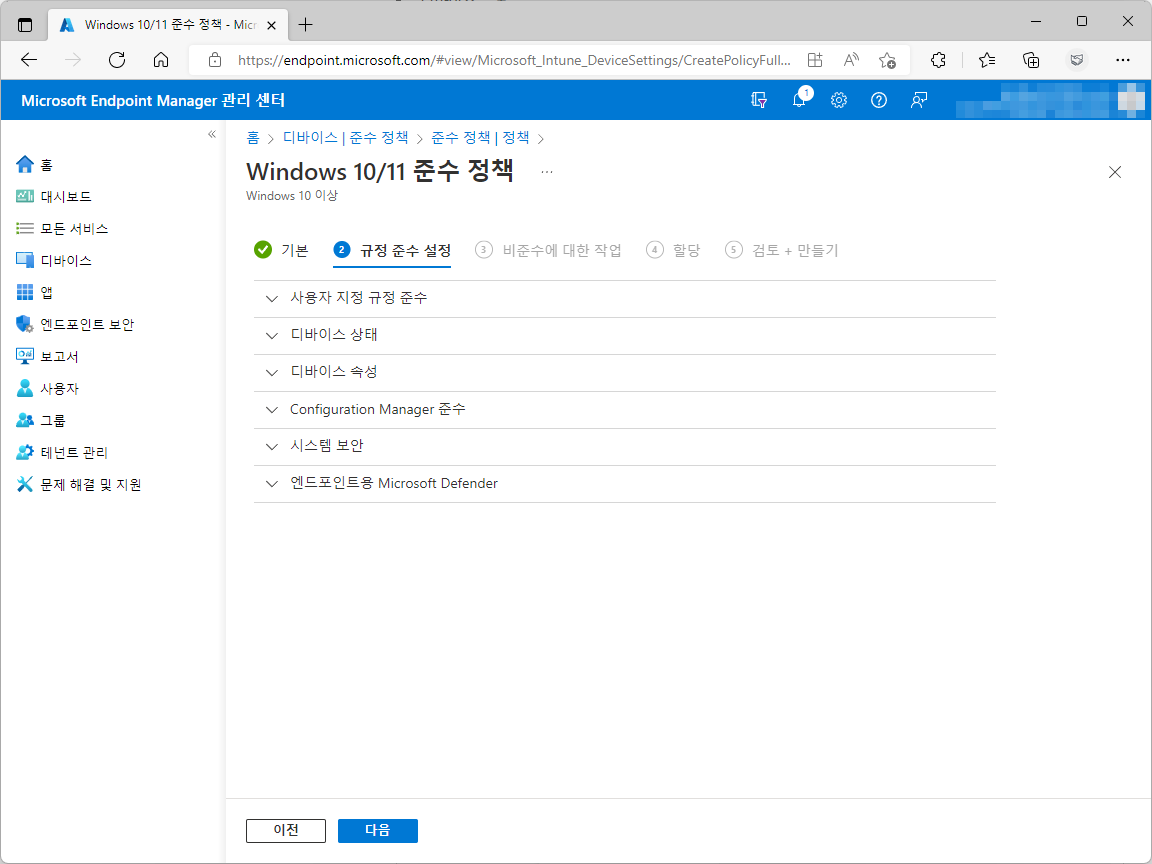Open the portal settings gear

pyautogui.click(x=839, y=100)
